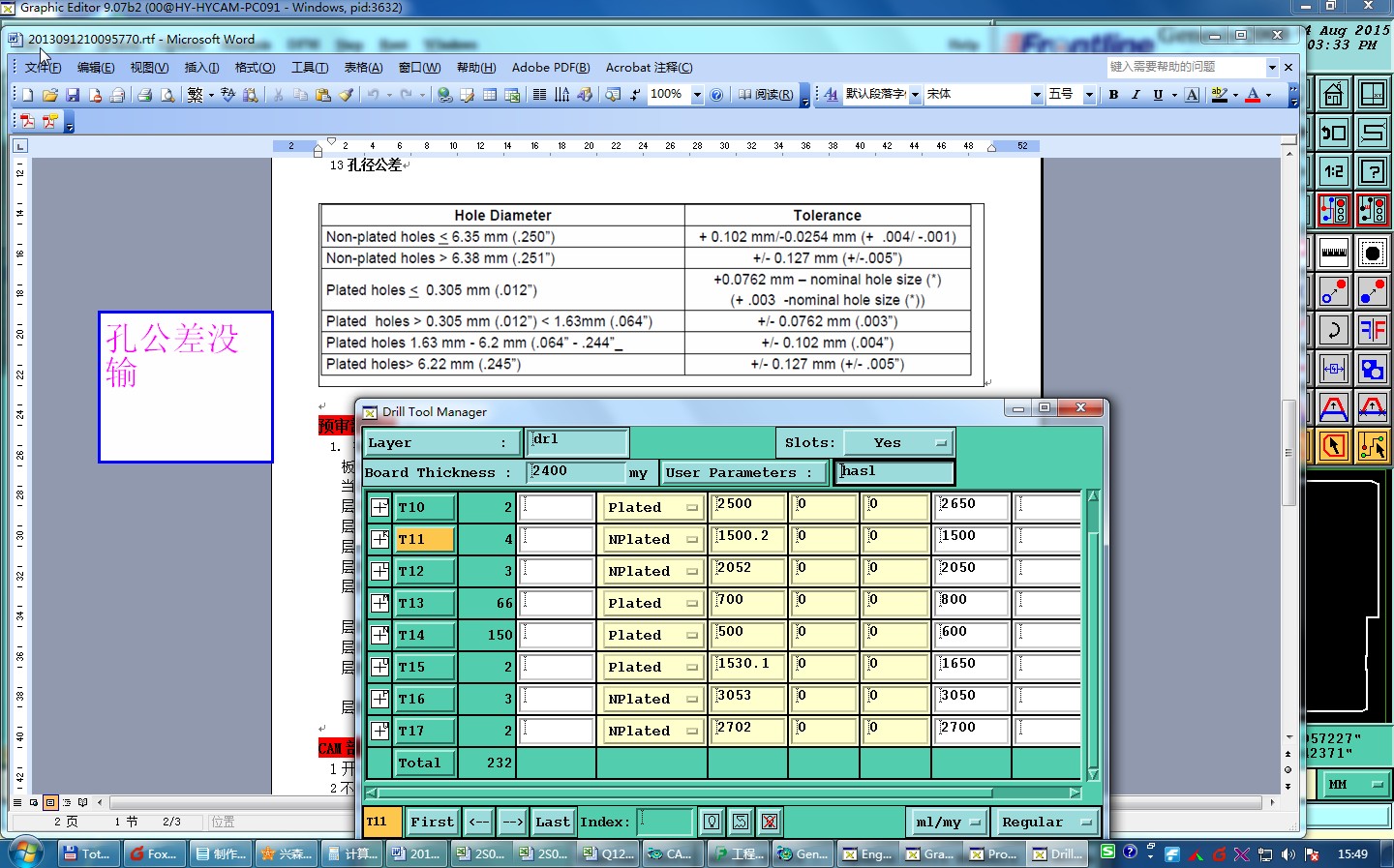This screenshot has width=1394, height=868.
Task: Toggle the plus box for tool T14
Action: tap(379, 635)
